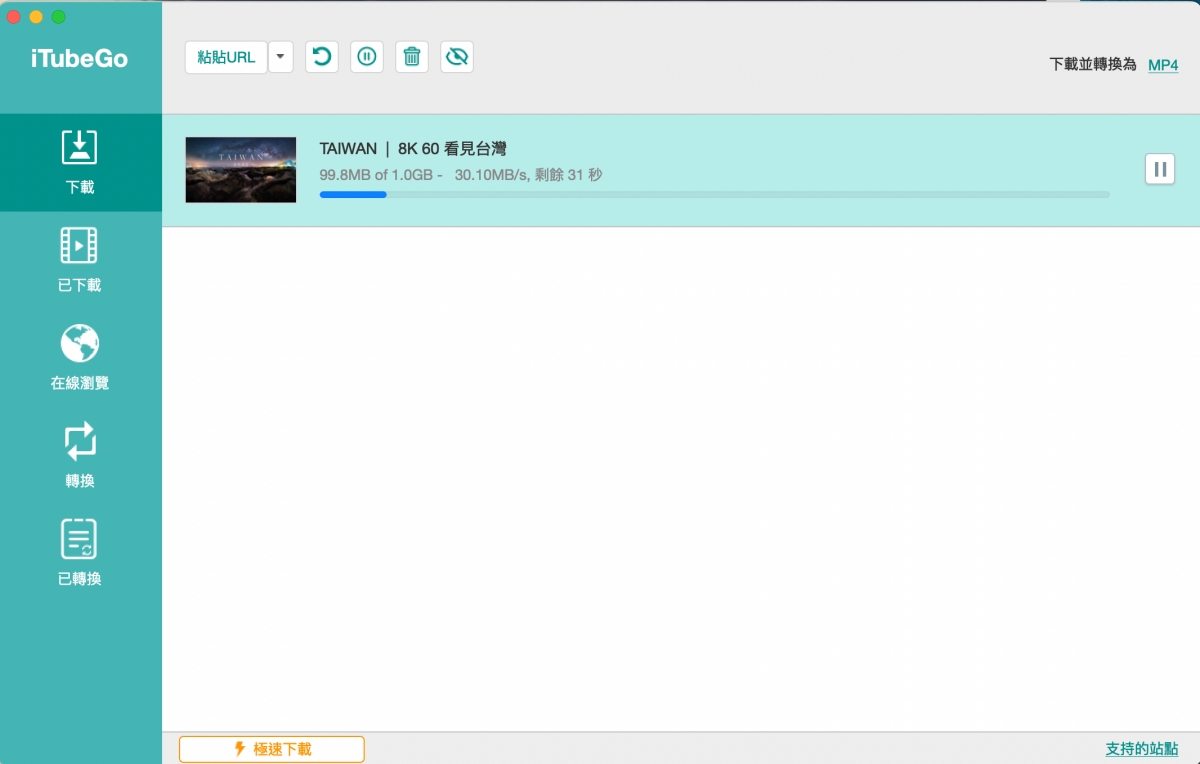Open the 轉換 convert section
Image resolution: width=1200 pixels, height=764 pixels.
[x=80, y=456]
